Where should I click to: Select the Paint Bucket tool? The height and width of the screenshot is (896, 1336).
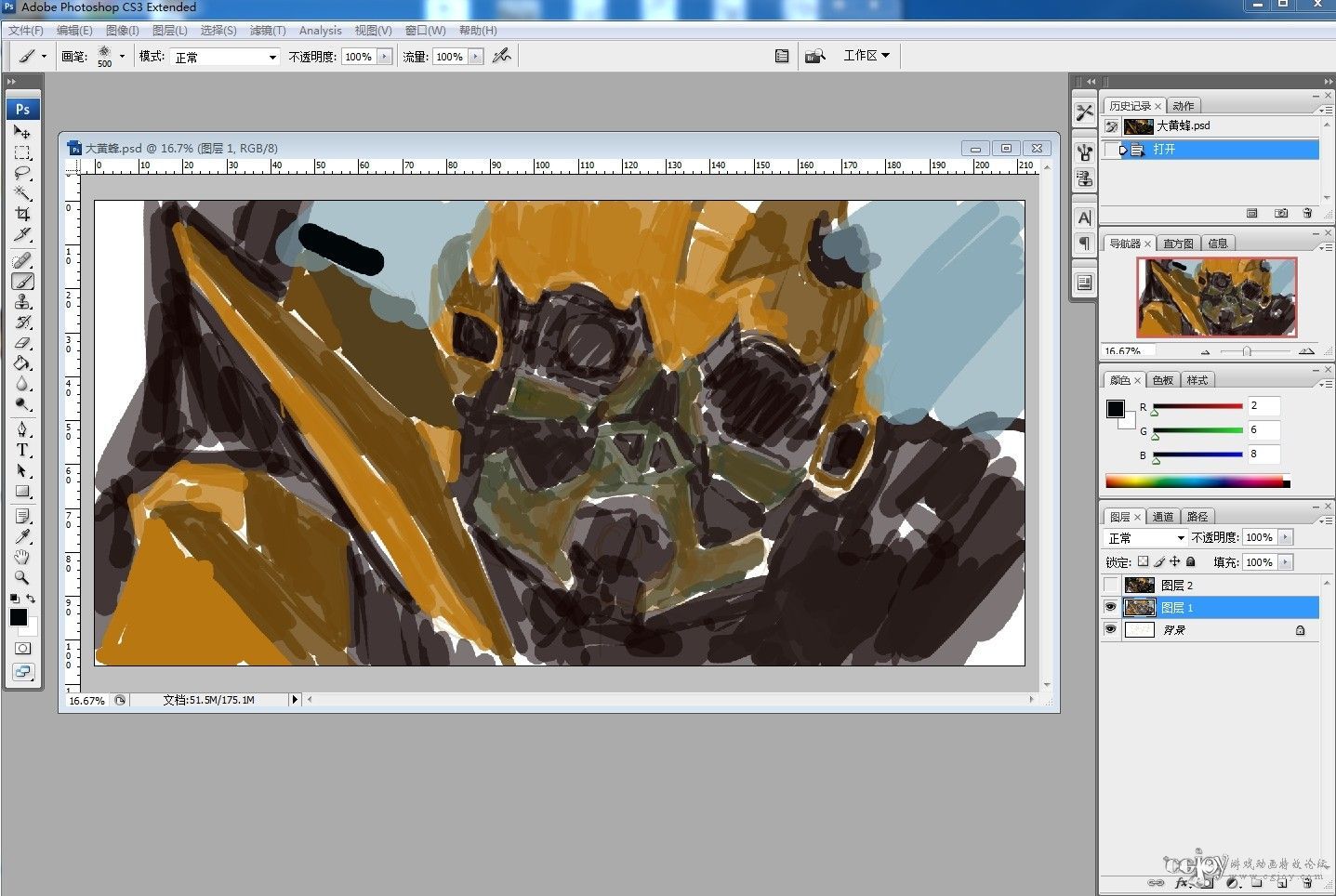pyautogui.click(x=22, y=363)
